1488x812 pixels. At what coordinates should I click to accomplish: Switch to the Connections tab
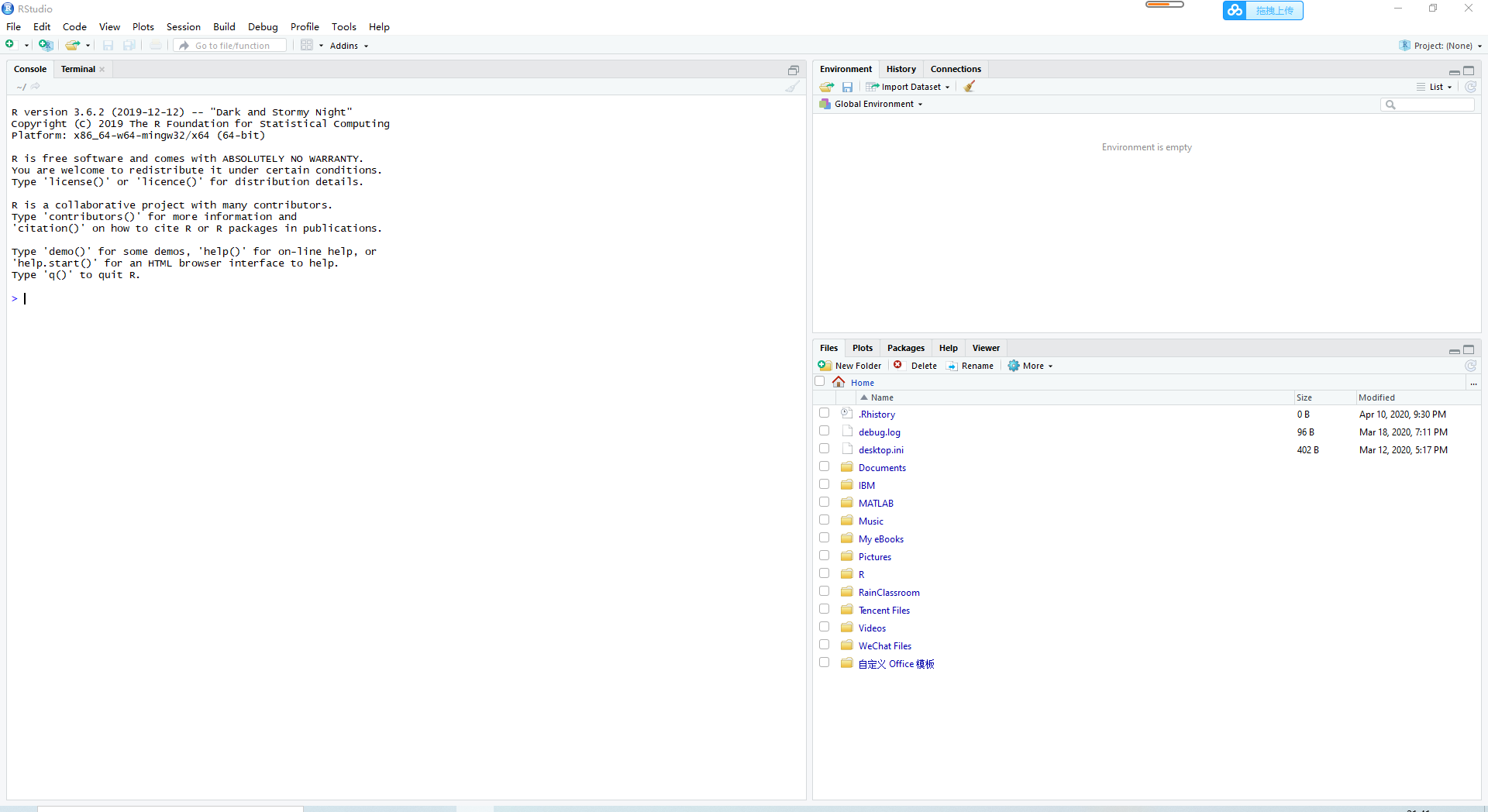[956, 69]
